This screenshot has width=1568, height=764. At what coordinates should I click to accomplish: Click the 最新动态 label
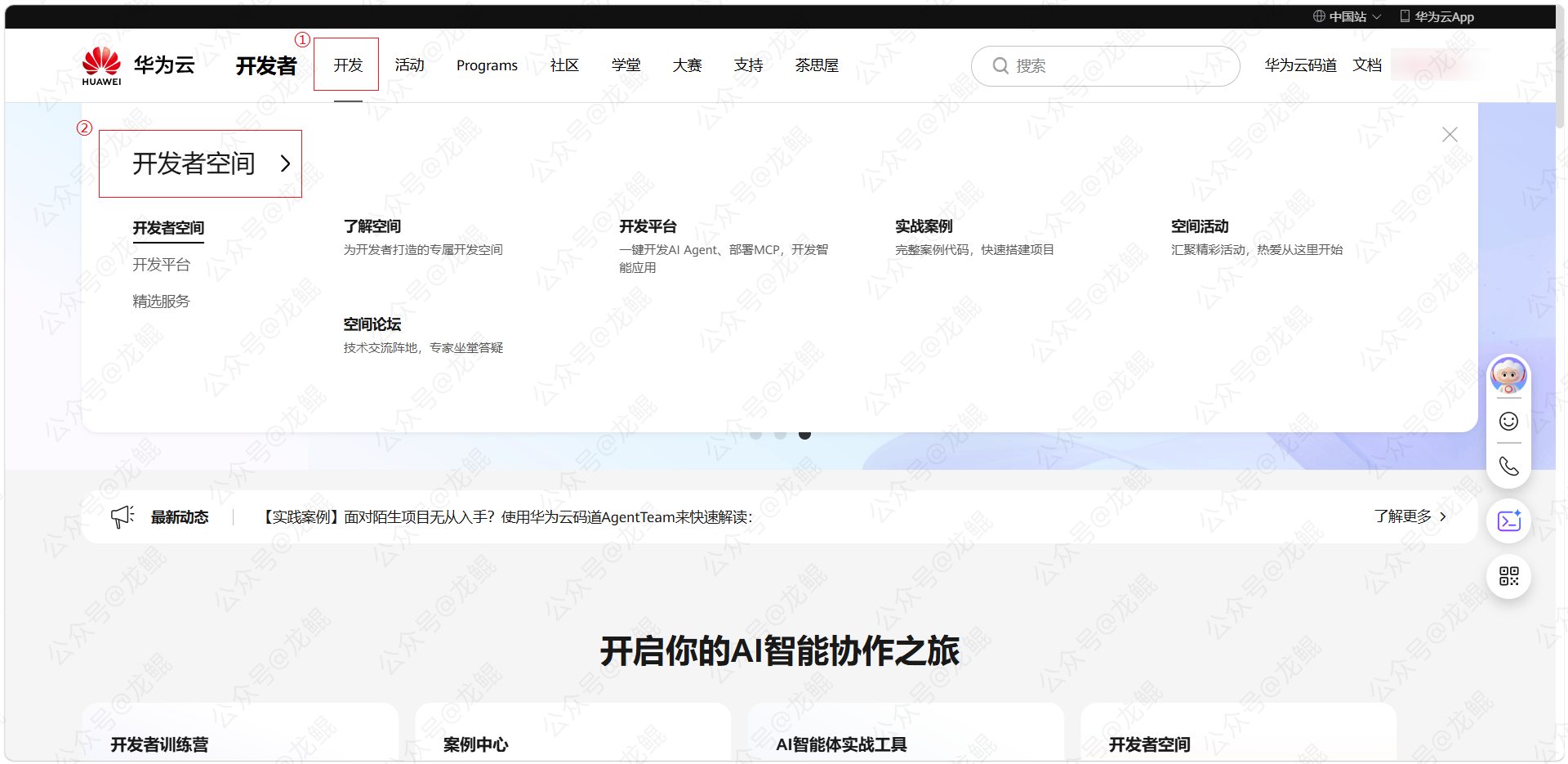pyautogui.click(x=180, y=517)
